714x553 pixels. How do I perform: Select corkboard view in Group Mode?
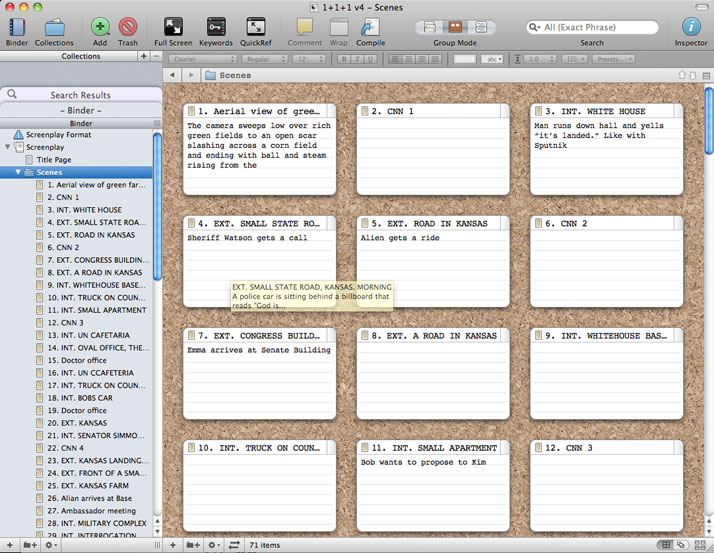coord(455,27)
